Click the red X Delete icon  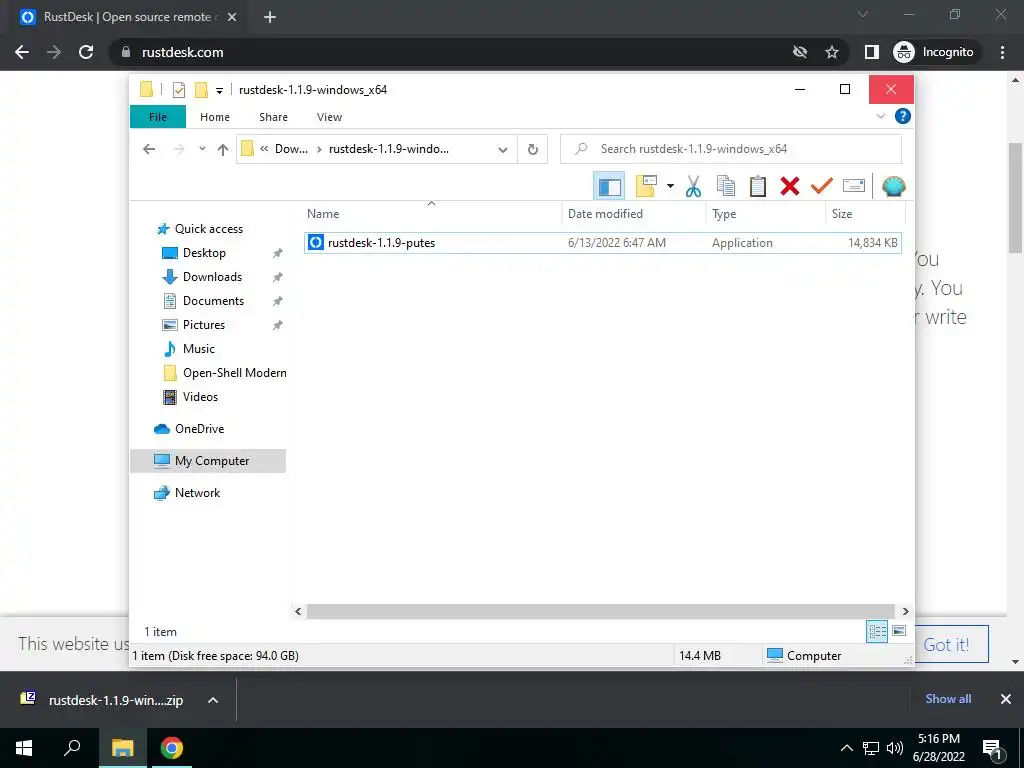pos(790,187)
